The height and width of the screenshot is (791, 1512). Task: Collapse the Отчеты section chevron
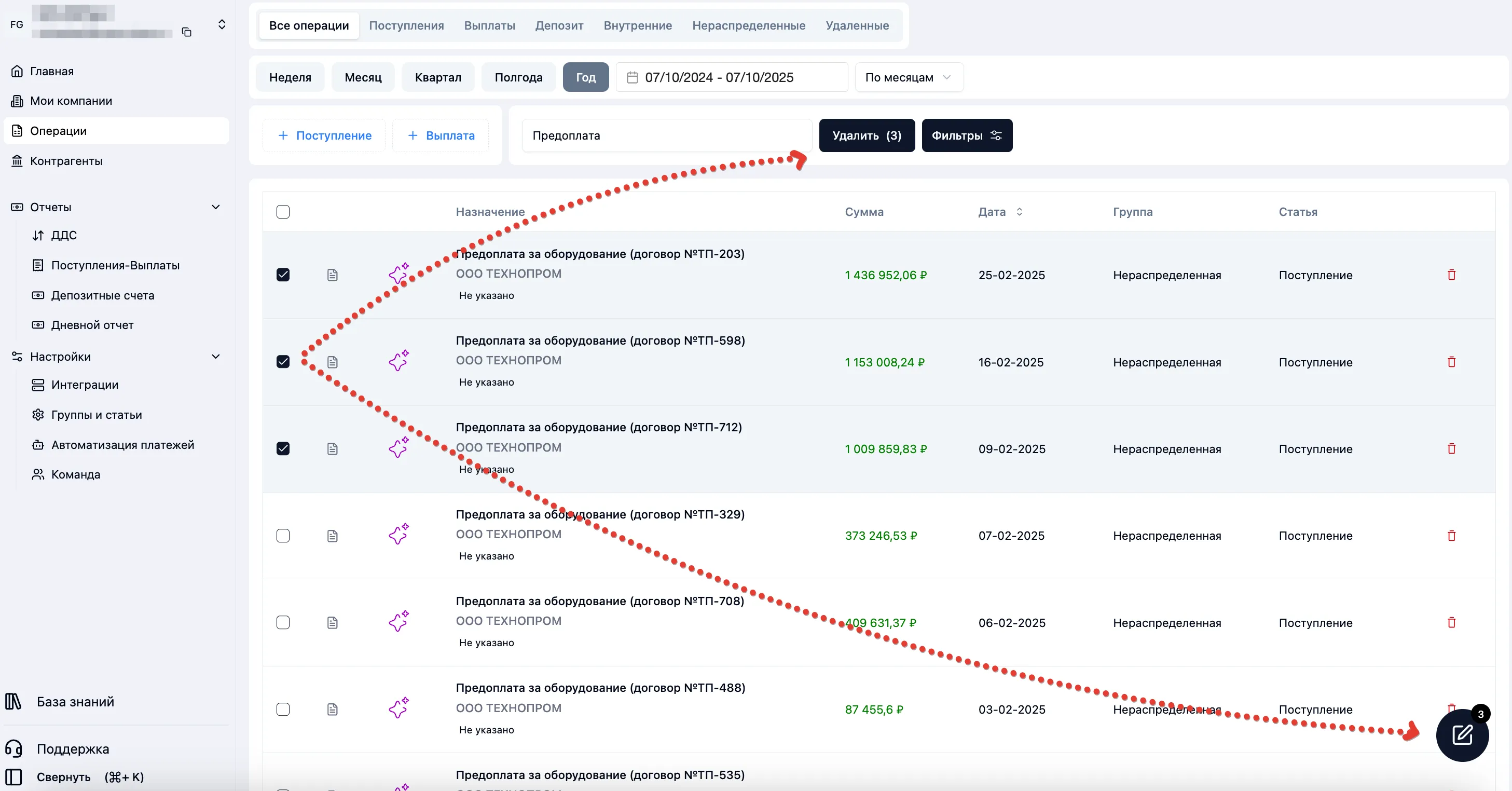click(x=216, y=207)
